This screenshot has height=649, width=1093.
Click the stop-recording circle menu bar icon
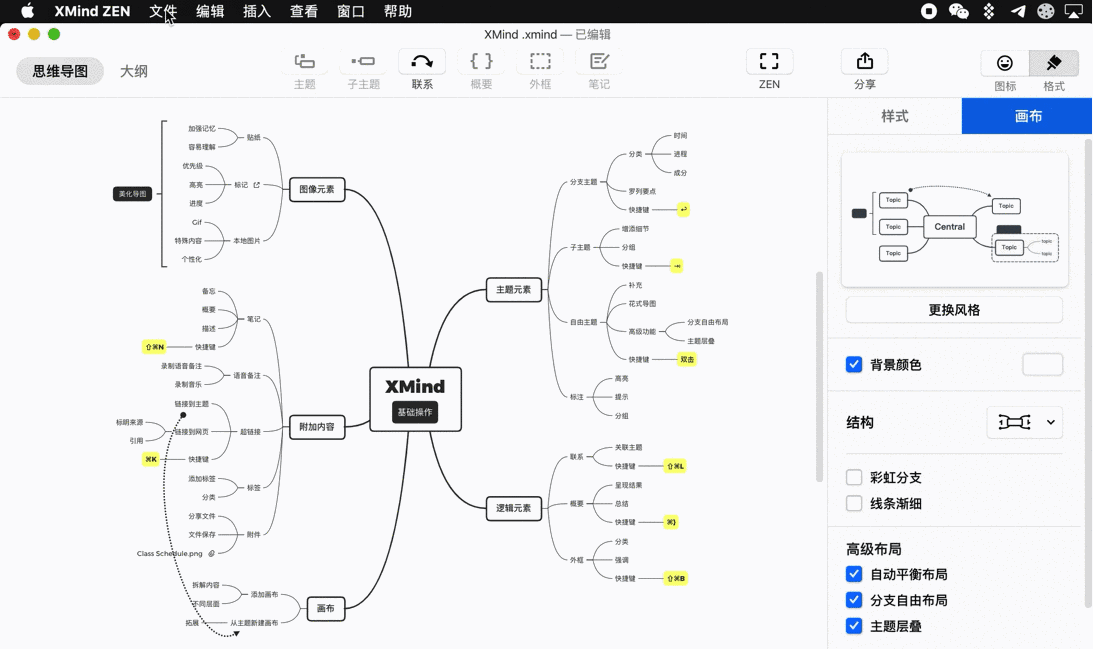pyautogui.click(x=928, y=11)
